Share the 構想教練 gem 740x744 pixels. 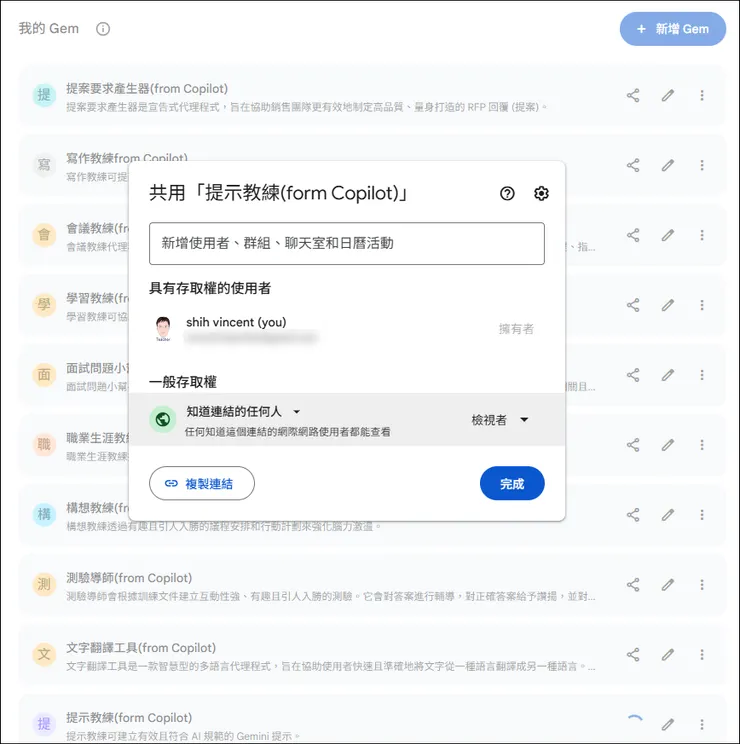[633, 515]
